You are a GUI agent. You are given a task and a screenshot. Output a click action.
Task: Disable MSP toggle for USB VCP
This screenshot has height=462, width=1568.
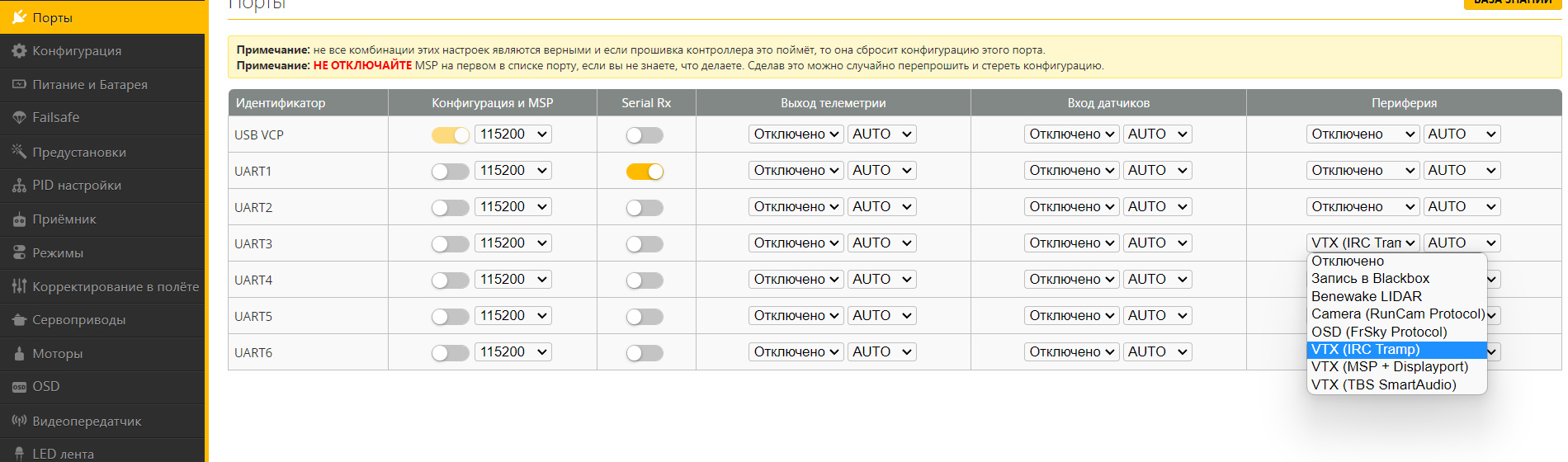pos(450,135)
